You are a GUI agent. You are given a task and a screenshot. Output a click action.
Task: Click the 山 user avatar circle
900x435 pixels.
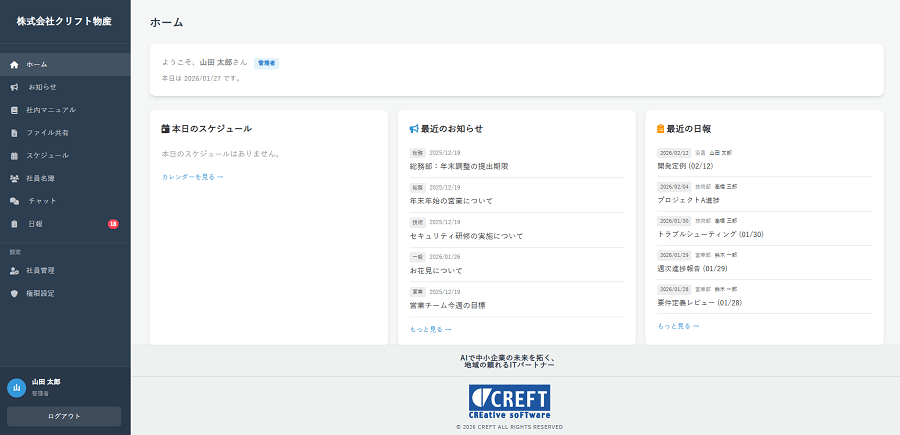16,388
